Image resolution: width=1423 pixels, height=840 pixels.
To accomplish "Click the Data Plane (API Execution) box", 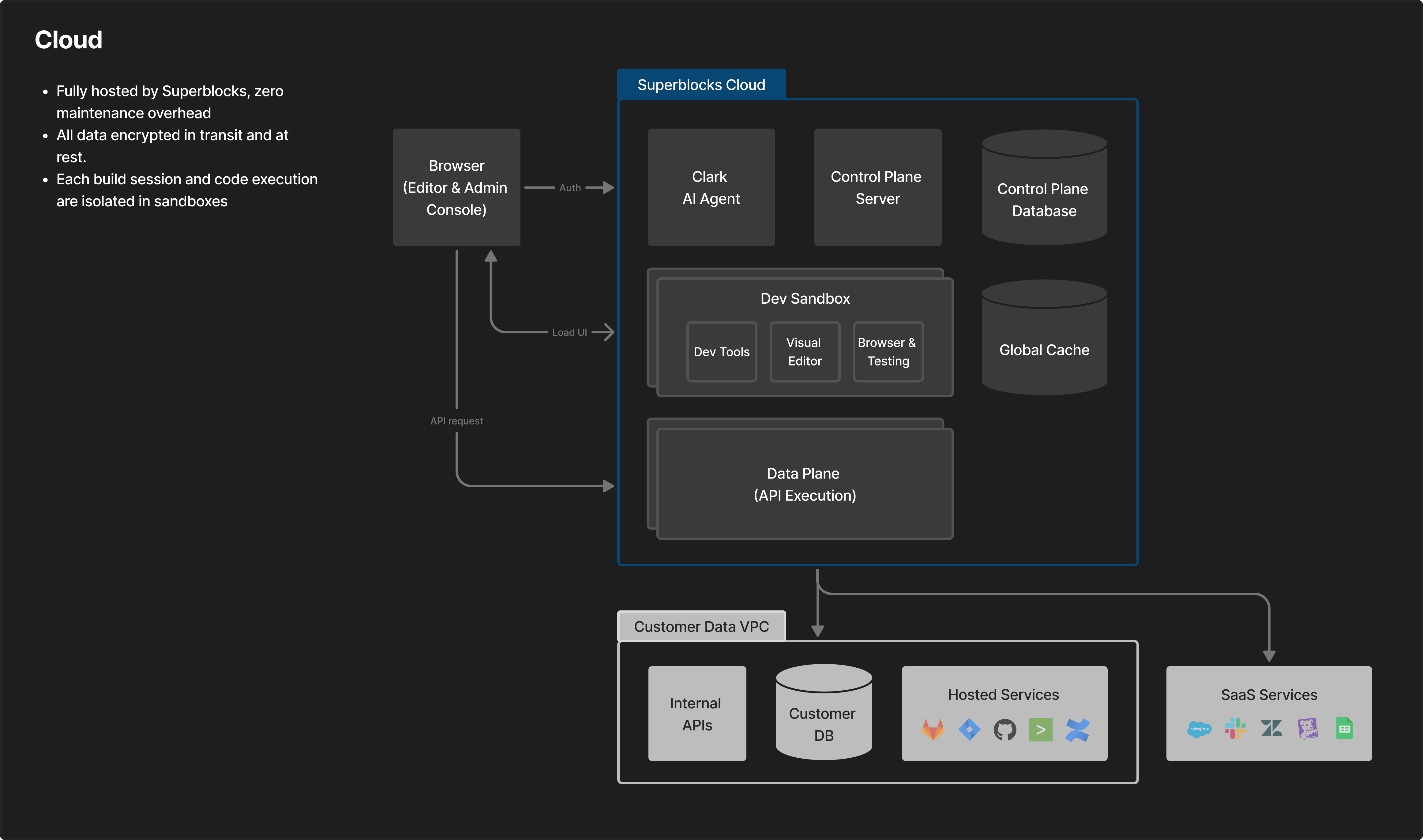I will [804, 485].
